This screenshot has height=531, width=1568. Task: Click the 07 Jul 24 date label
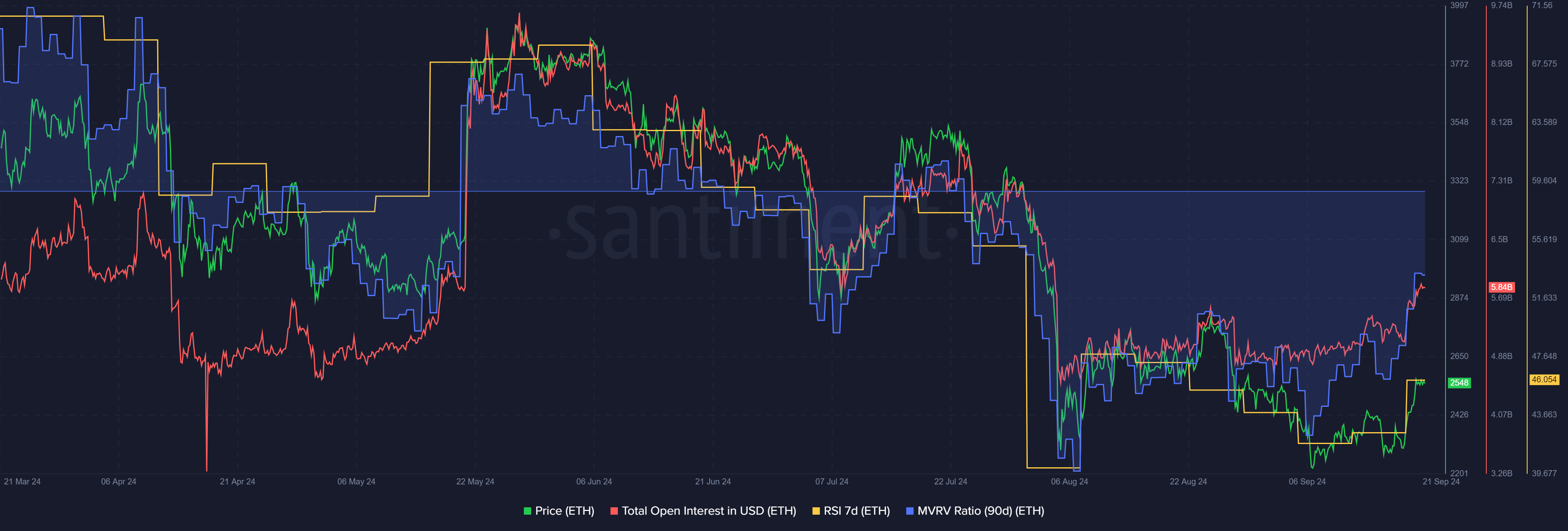click(831, 482)
